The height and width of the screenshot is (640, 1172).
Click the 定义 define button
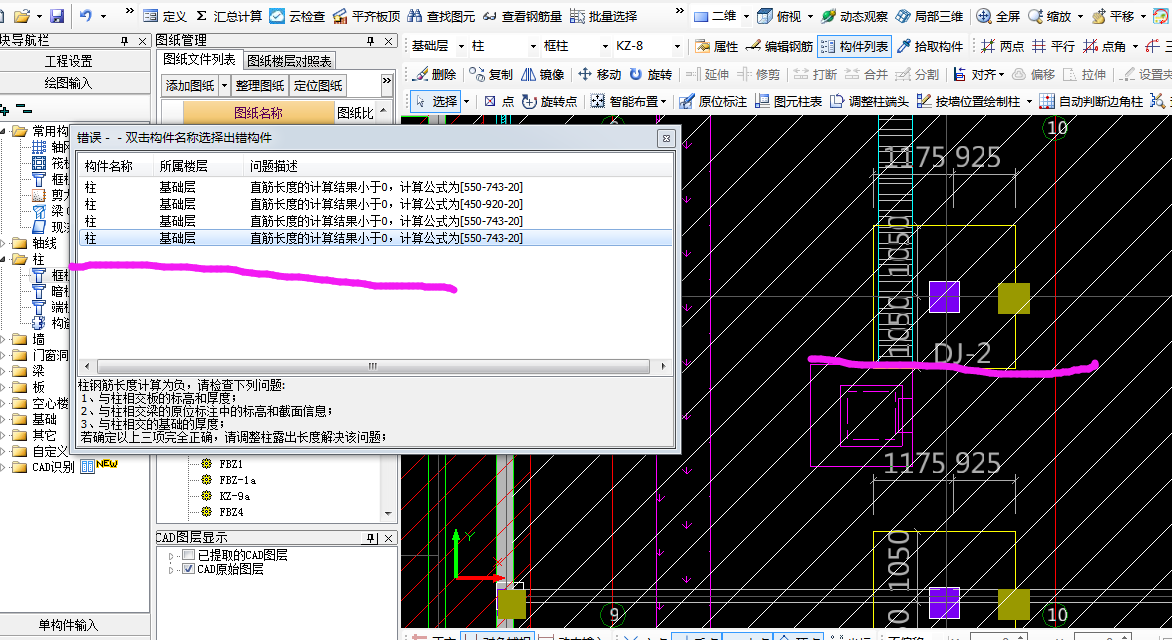(x=164, y=16)
